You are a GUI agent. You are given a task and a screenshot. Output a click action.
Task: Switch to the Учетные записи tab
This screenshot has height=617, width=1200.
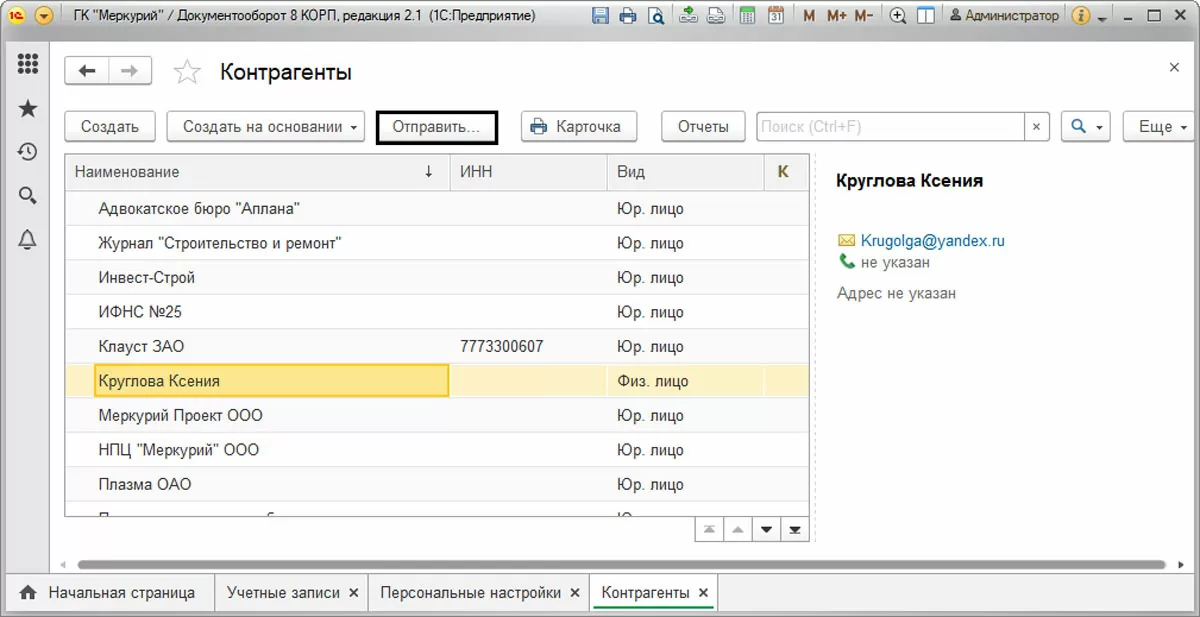click(x=283, y=592)
